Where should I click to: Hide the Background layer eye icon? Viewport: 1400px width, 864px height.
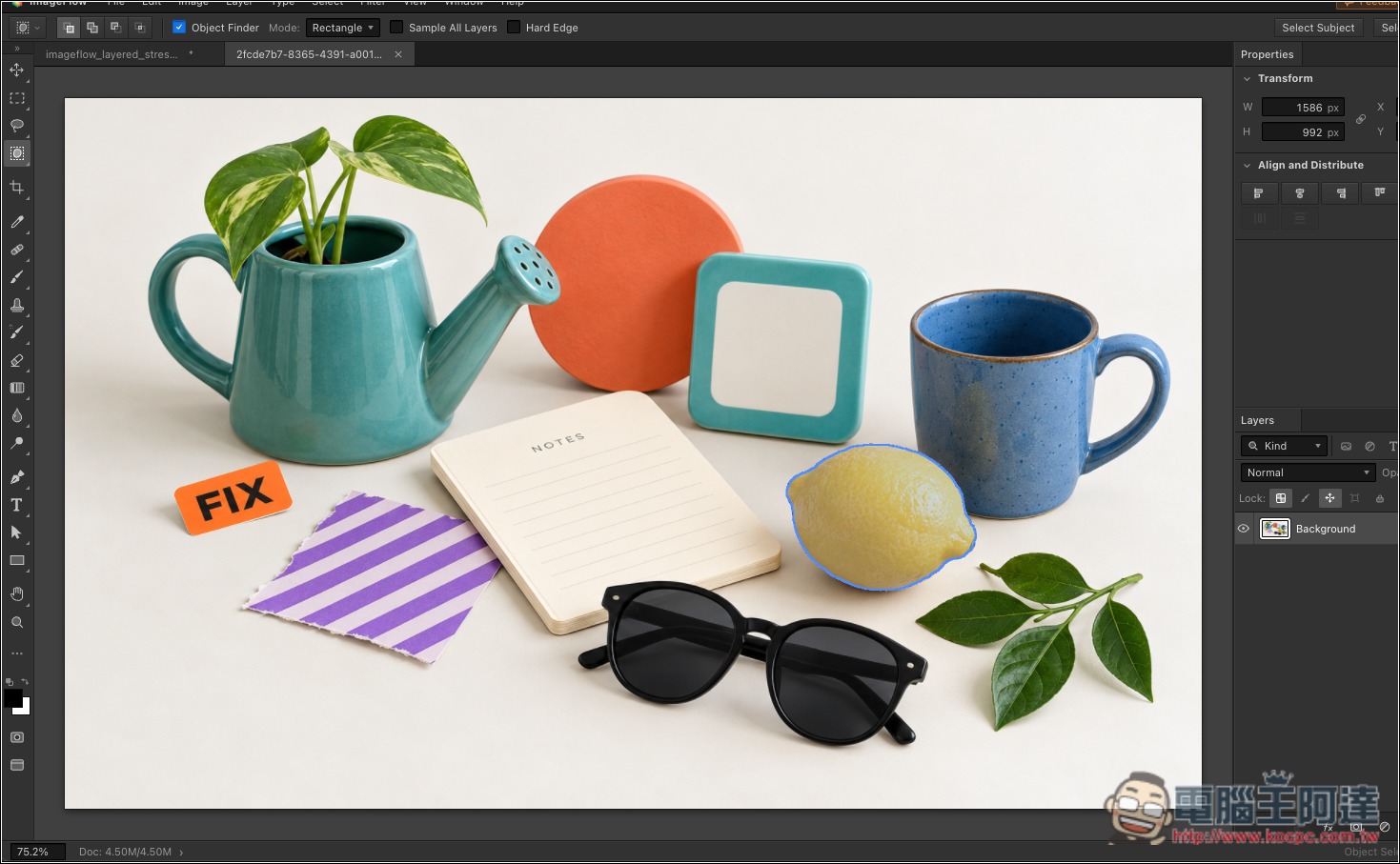pos(1244,529)
